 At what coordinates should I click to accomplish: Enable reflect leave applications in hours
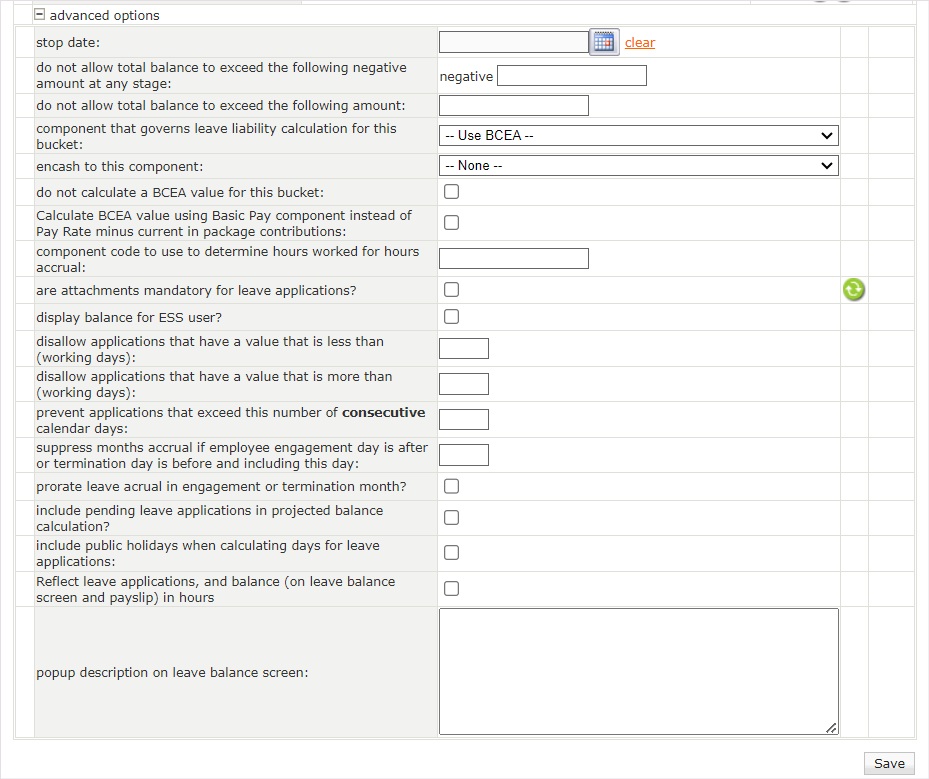point(452,589)
